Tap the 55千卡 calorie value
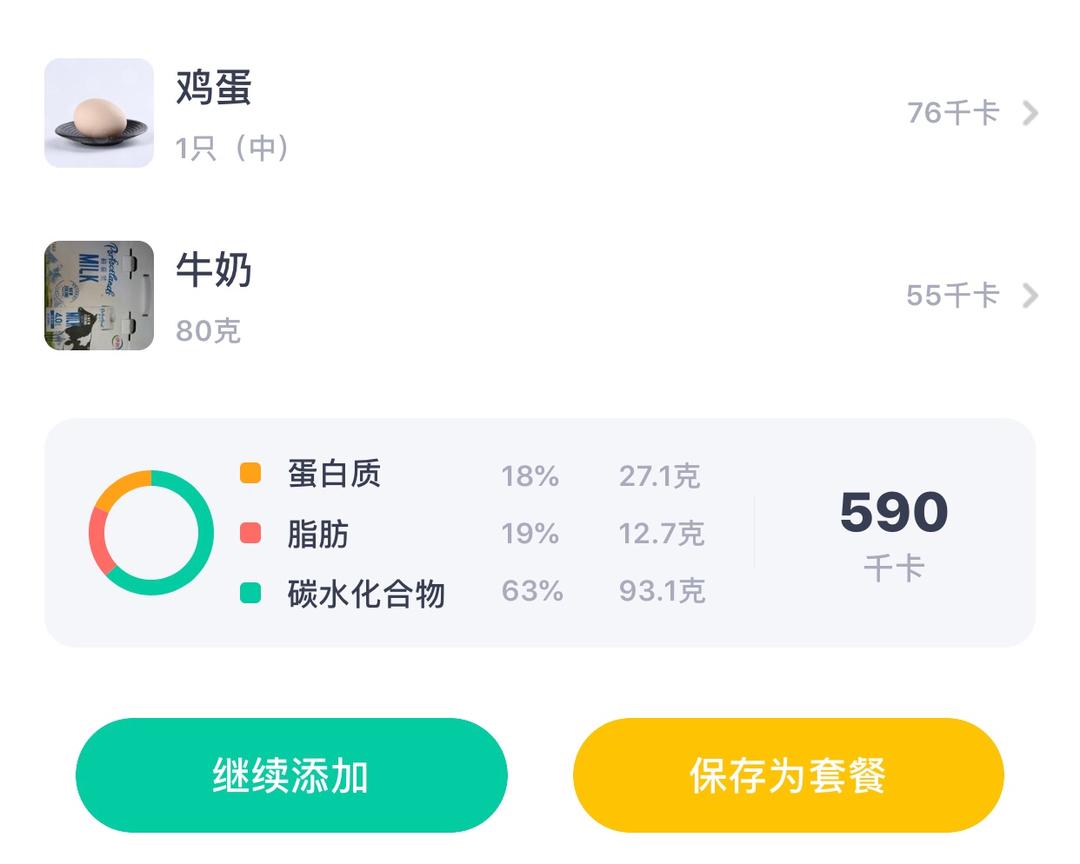The height and width of the screenshot is (864, 1080). [x=952, y=296]
